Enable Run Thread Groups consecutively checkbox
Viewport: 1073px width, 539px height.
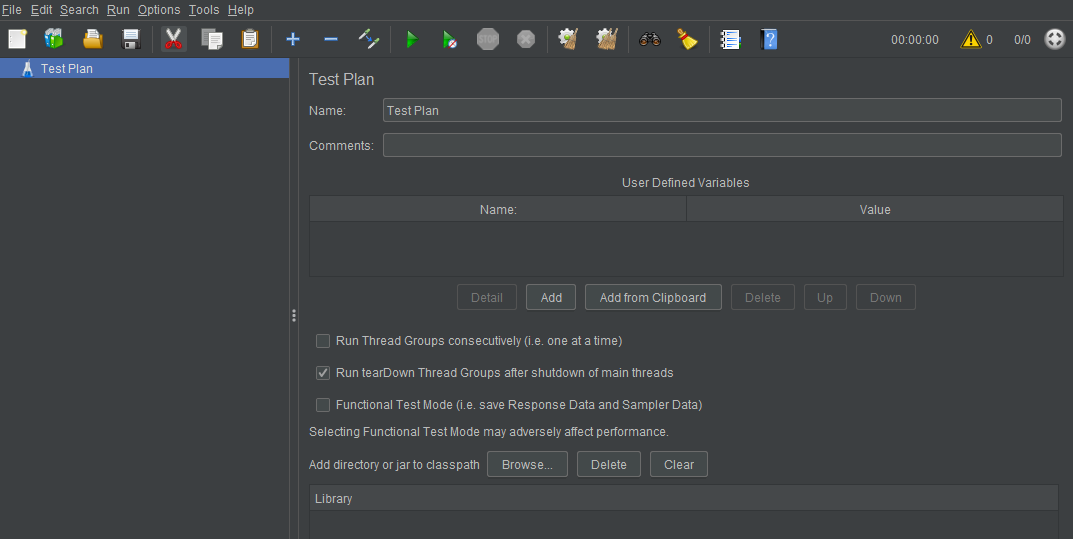pyautogui.click(x=323, y=341)
